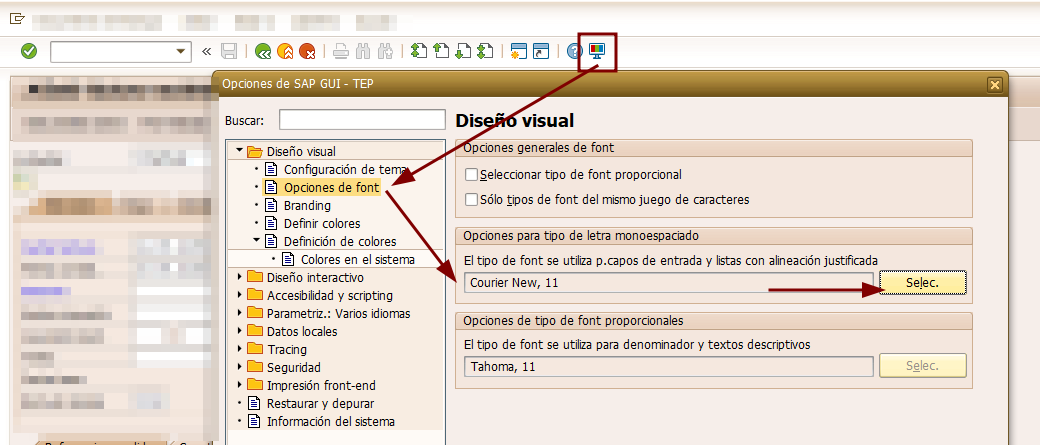Viewport: 1040px width, 445px height.
Task: Open Restaurar y depurar tree item
Action: tap(320, 403)
